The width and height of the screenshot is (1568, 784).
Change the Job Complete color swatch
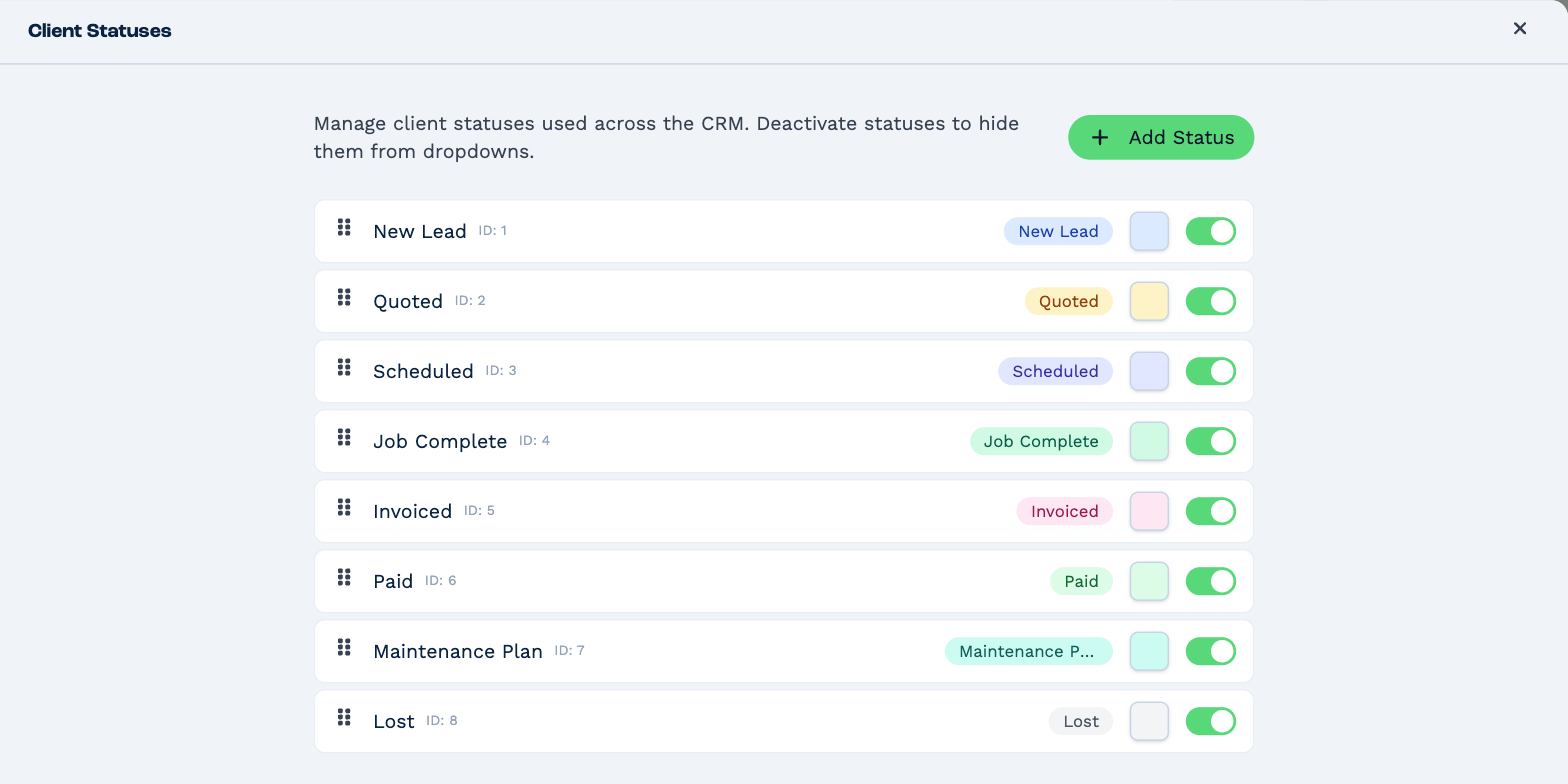[1149, 441]
